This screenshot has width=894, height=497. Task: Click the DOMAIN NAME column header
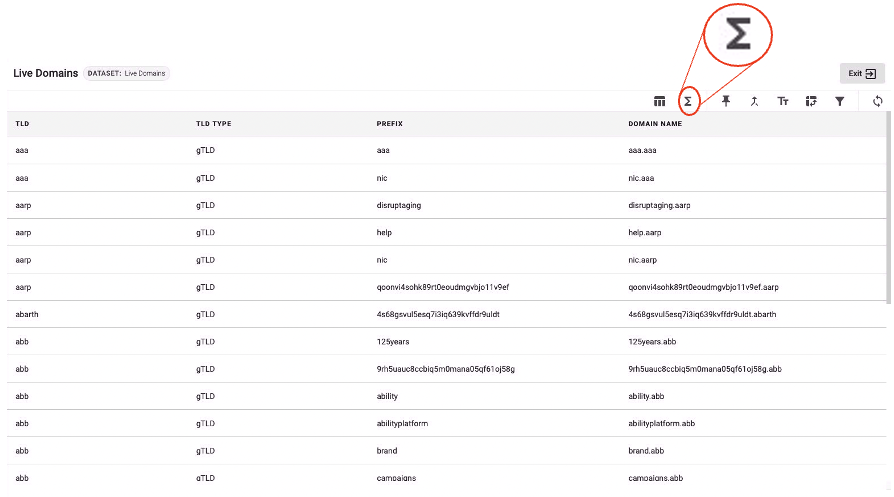click(x=655, y=124)
